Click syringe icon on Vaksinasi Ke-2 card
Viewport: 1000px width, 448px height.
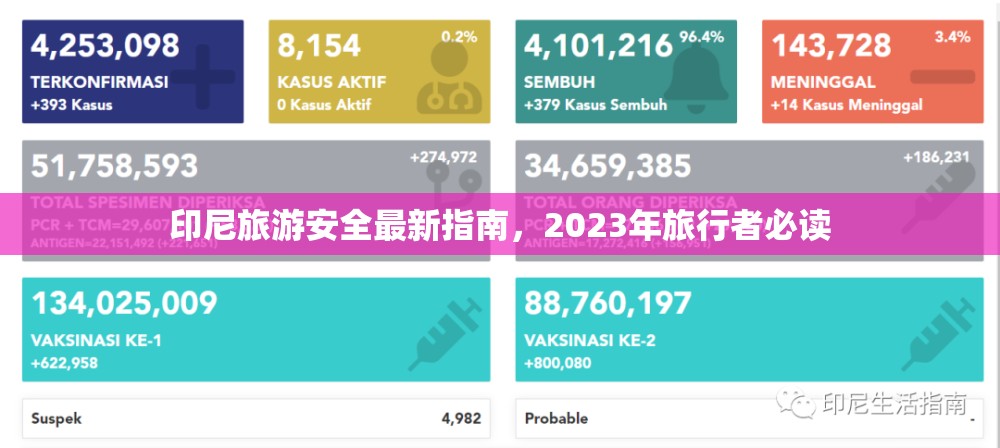click(x=939, y=334)
